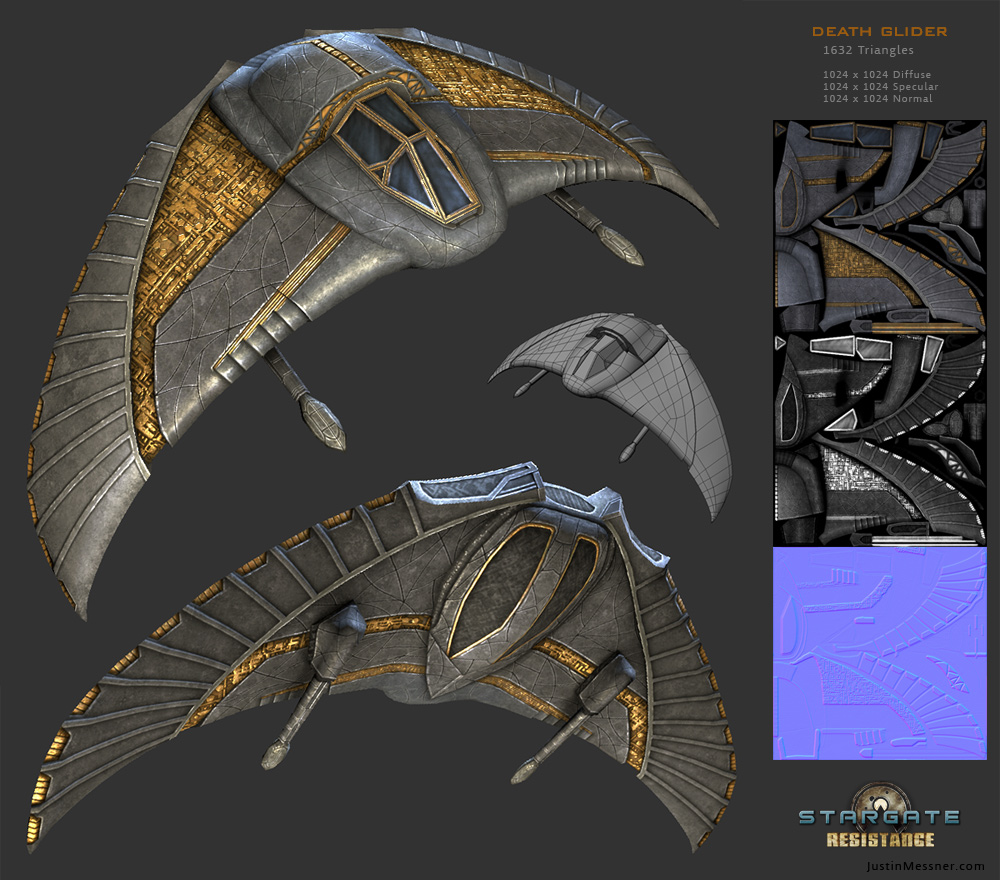Select the diffuse texture map thumbnail
Image resolution: width=1000 pixels, height=880 pixels.
(x=879, y=226)
